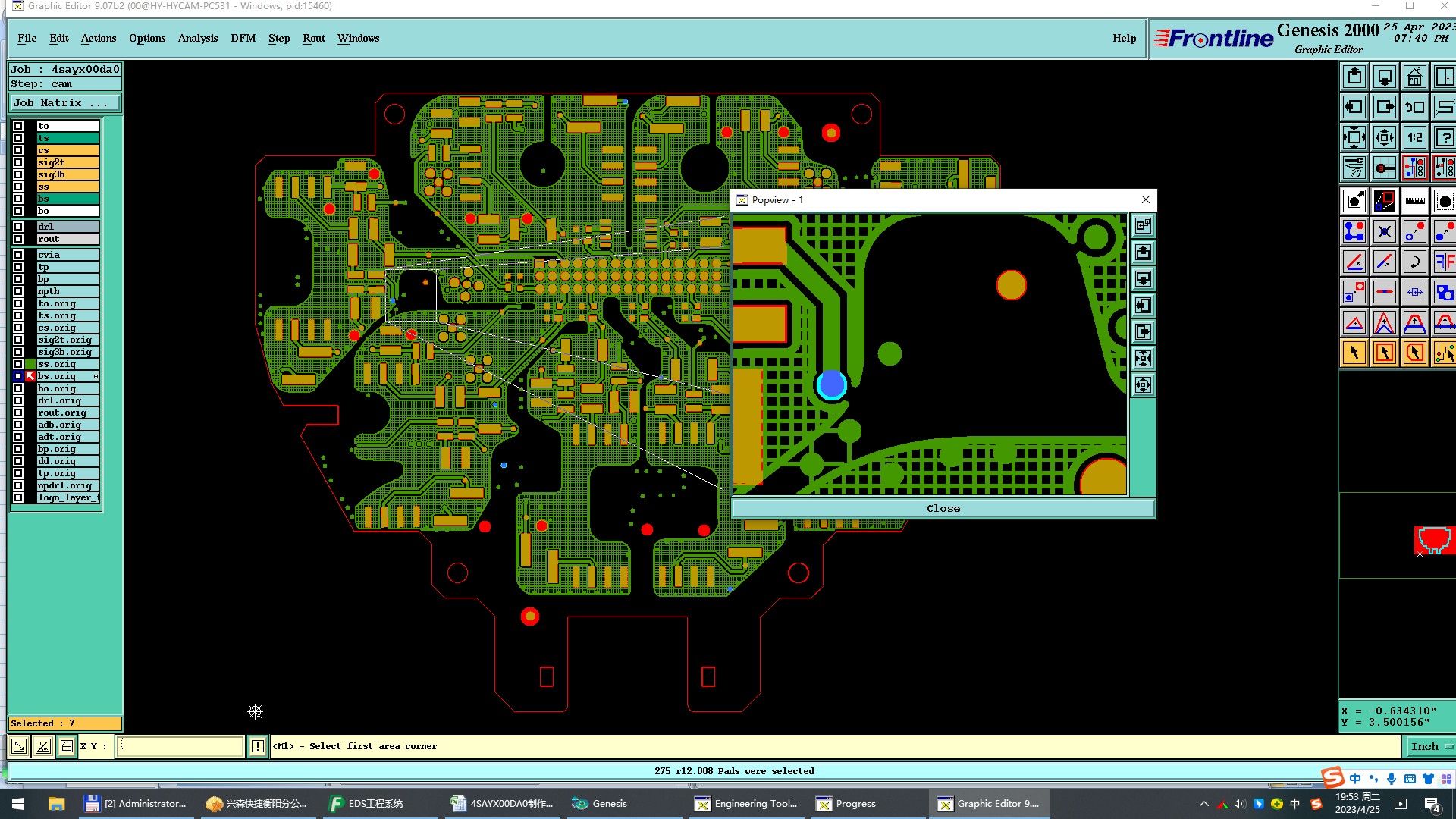1456x819 pixels.
Task: Select the arrow pointer in red rectangle tool
Action: tap(1385, 353)
